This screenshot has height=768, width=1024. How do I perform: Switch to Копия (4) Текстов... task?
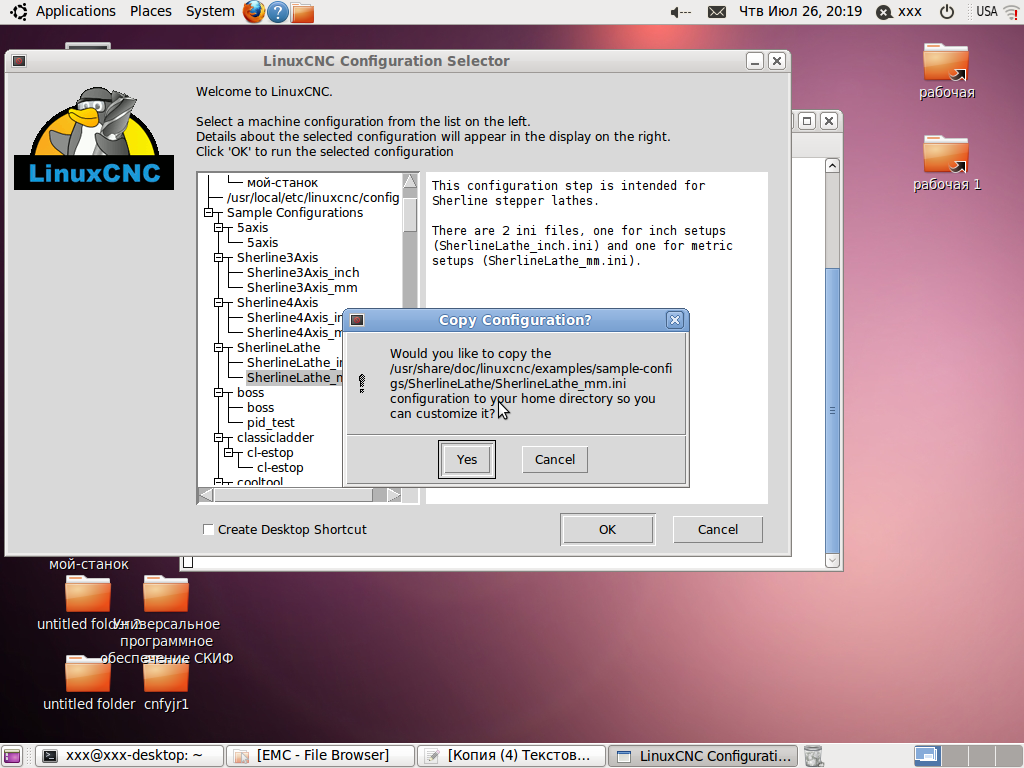coord(511,756)
